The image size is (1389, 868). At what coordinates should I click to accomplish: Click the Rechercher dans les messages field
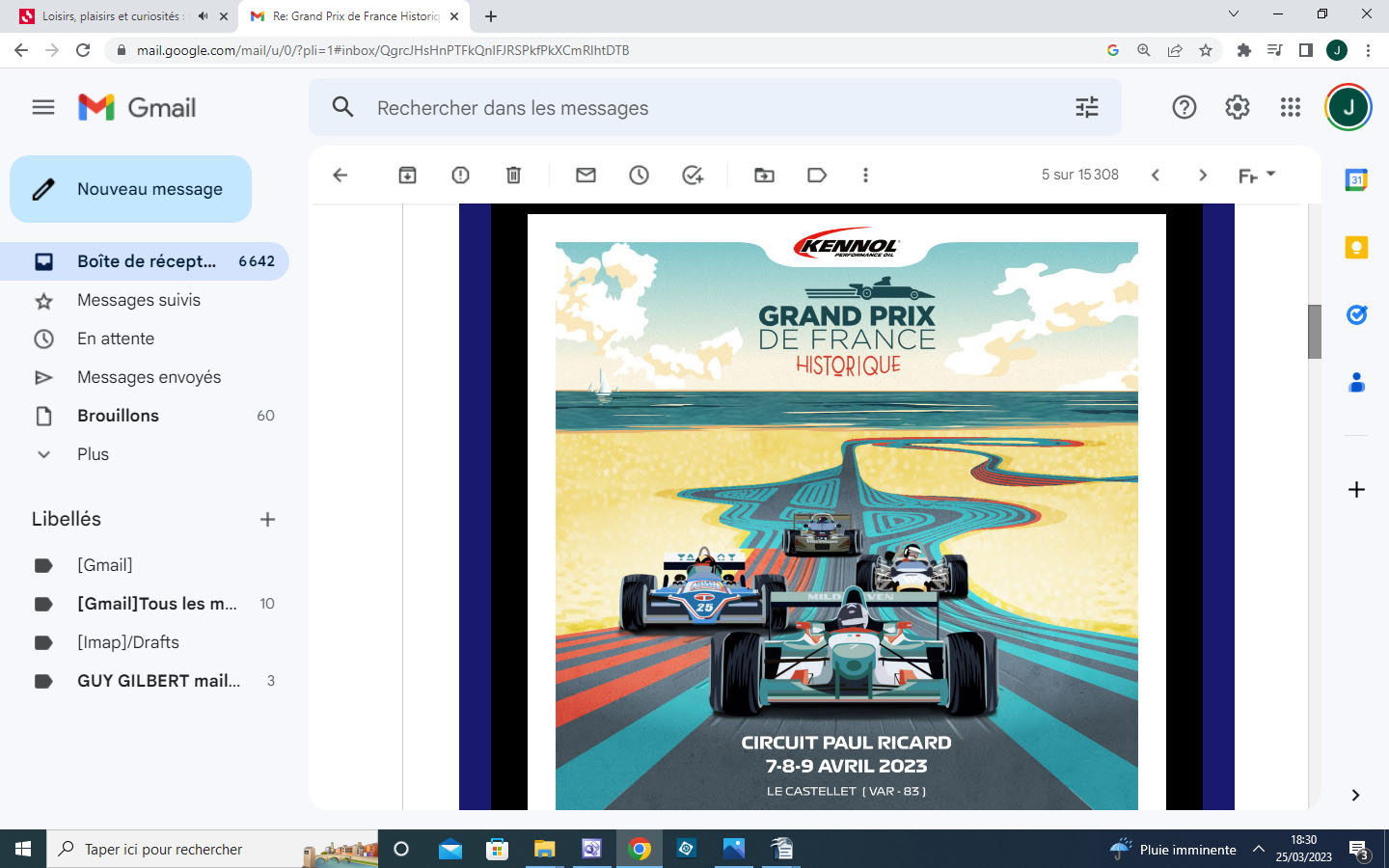715,107
